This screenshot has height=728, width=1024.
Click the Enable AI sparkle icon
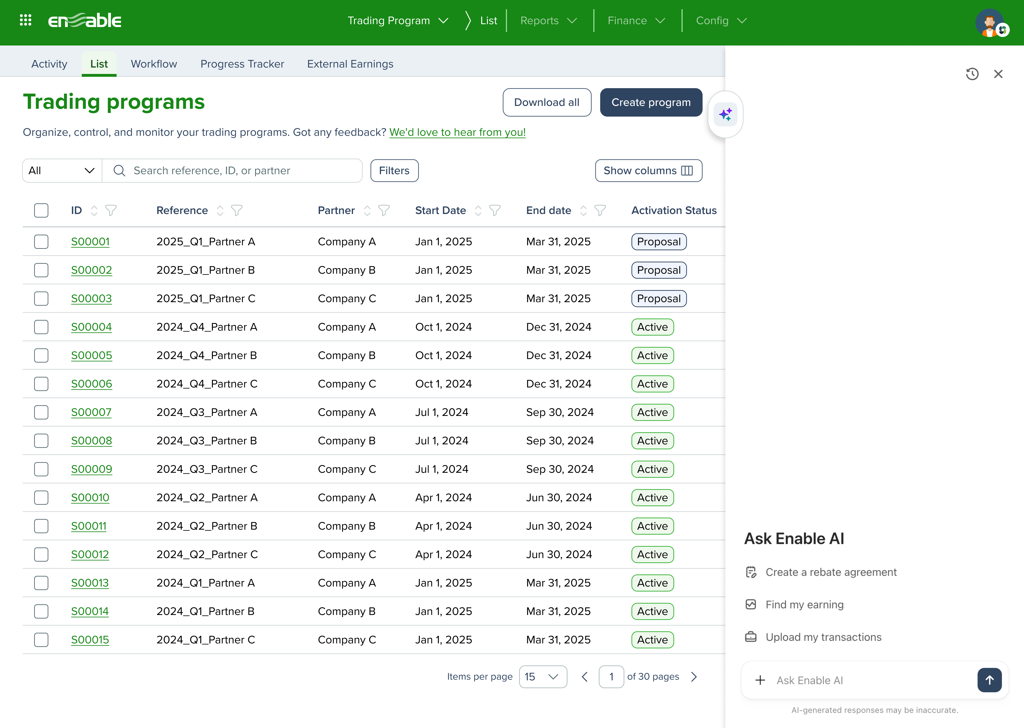point(725,115)
